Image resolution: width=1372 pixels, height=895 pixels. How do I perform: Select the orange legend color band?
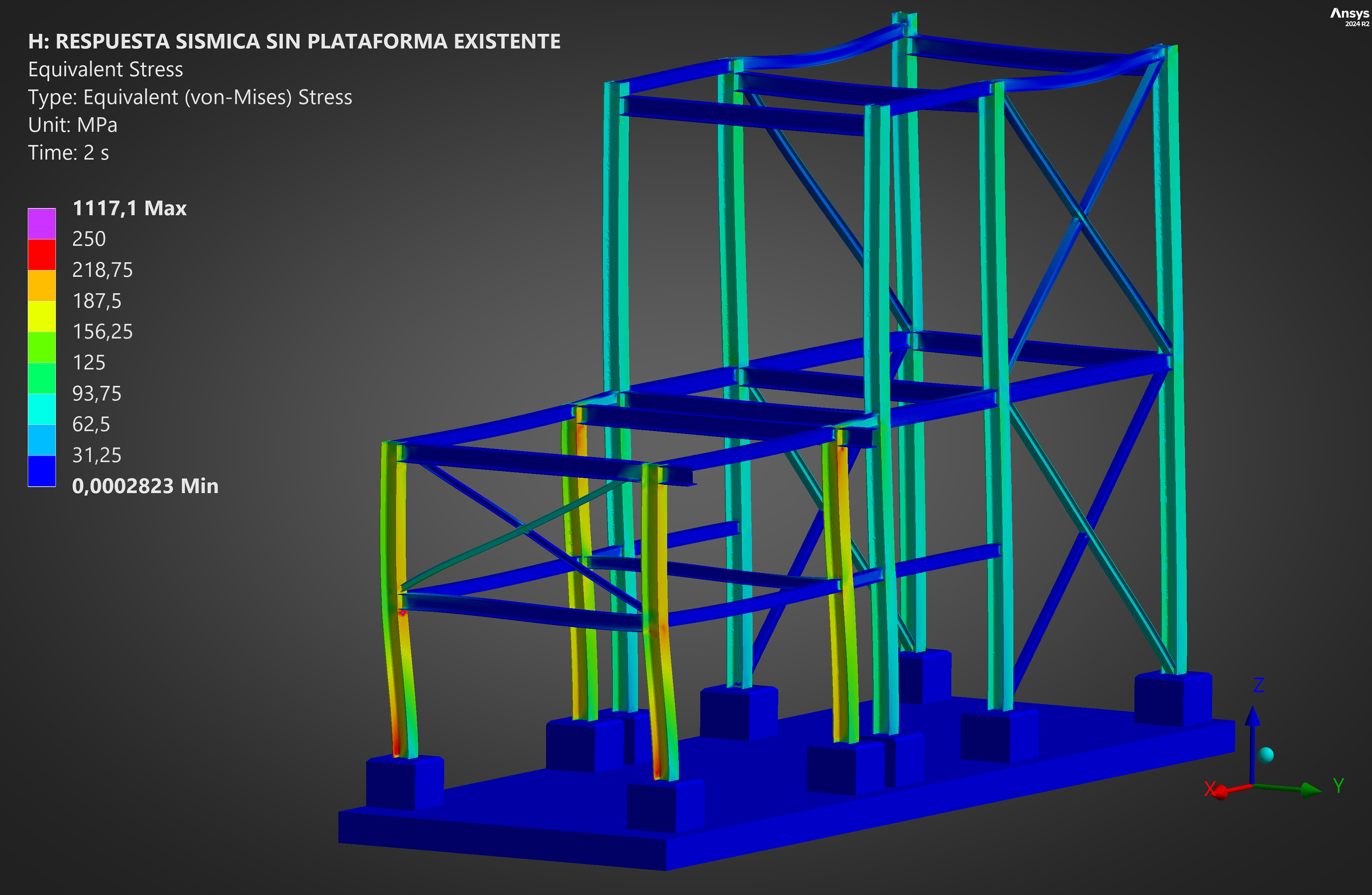41,286
